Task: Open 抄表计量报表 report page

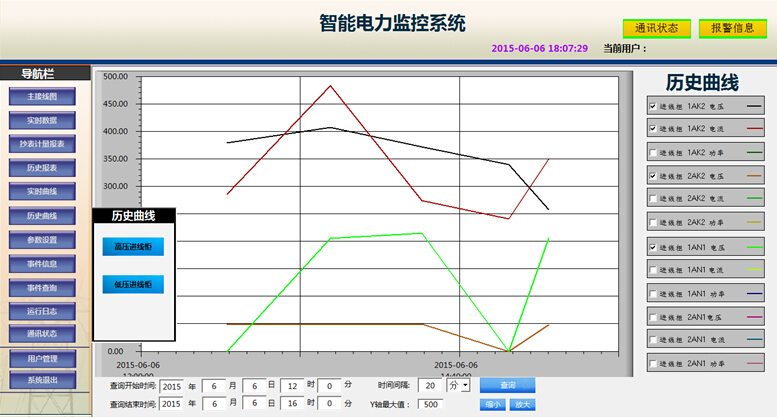Action: (x=43, y=145)
